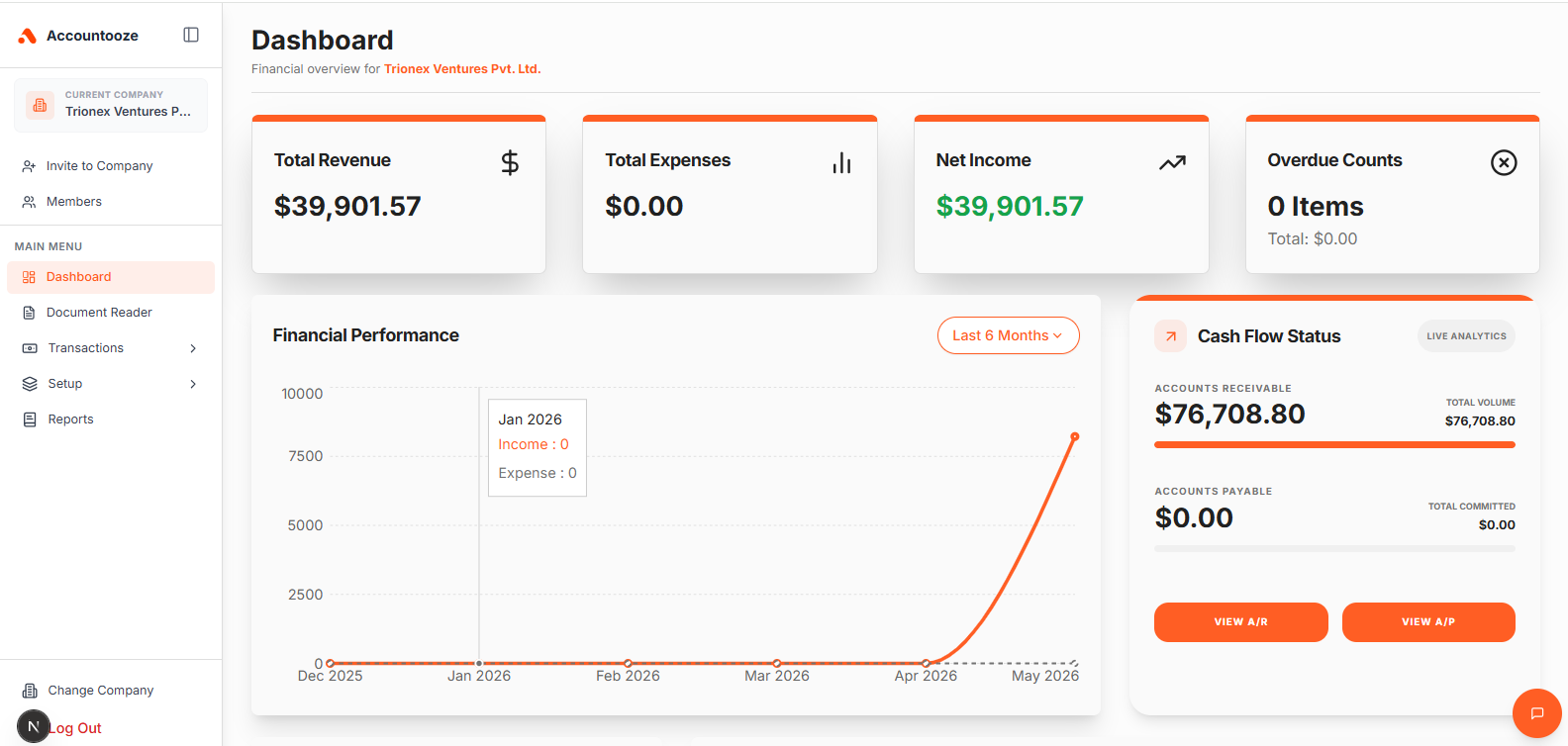Click the VIEW A/P button
The image size is (1568, 746).
(x=1428, y=622)
